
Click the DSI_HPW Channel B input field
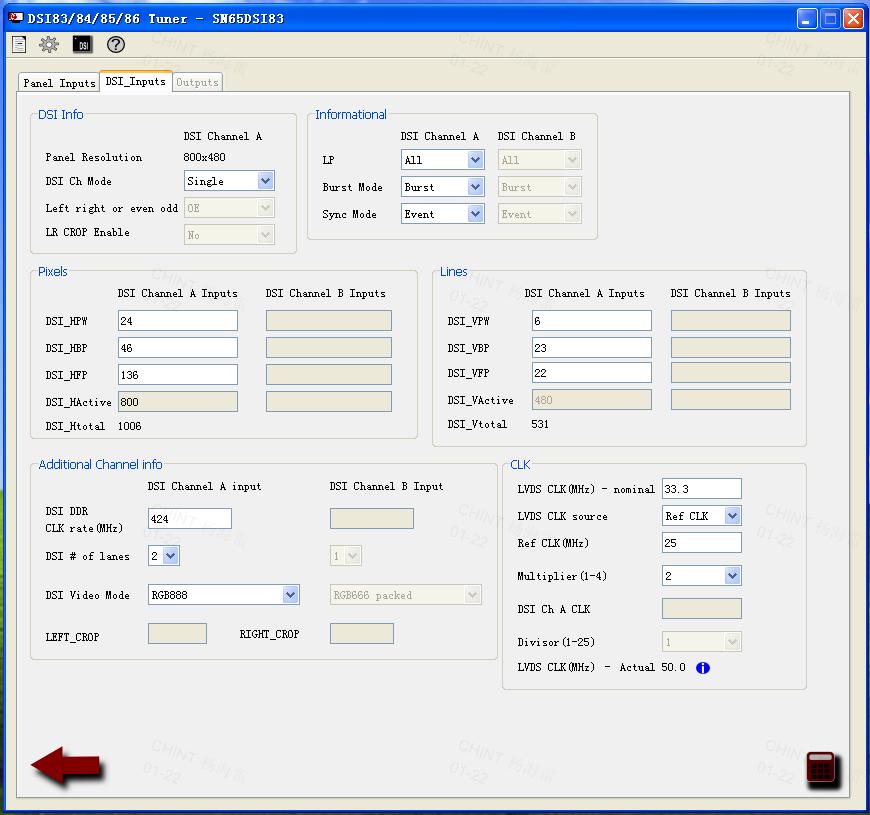point(328,321)
